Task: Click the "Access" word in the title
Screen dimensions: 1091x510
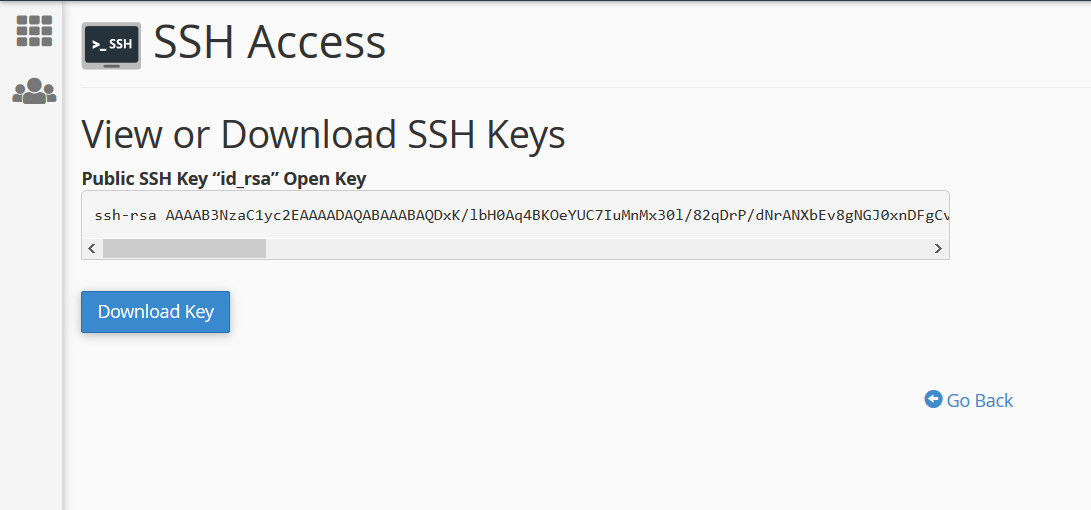Action: point(317,43)
